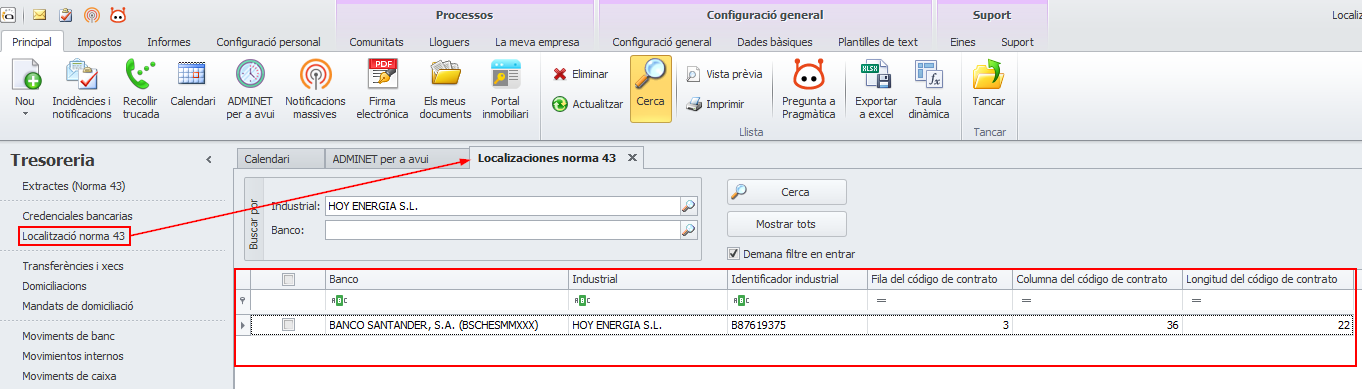Open Plantilles de text tab
Screen dimensions: 1362x389
(x=878, y=42)
